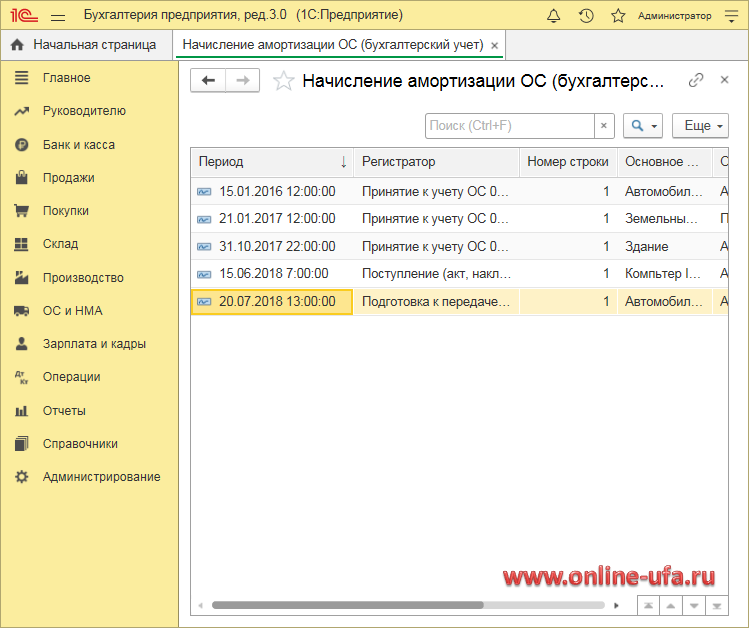Click the forward navigation arrow

(x=242, y=81)
